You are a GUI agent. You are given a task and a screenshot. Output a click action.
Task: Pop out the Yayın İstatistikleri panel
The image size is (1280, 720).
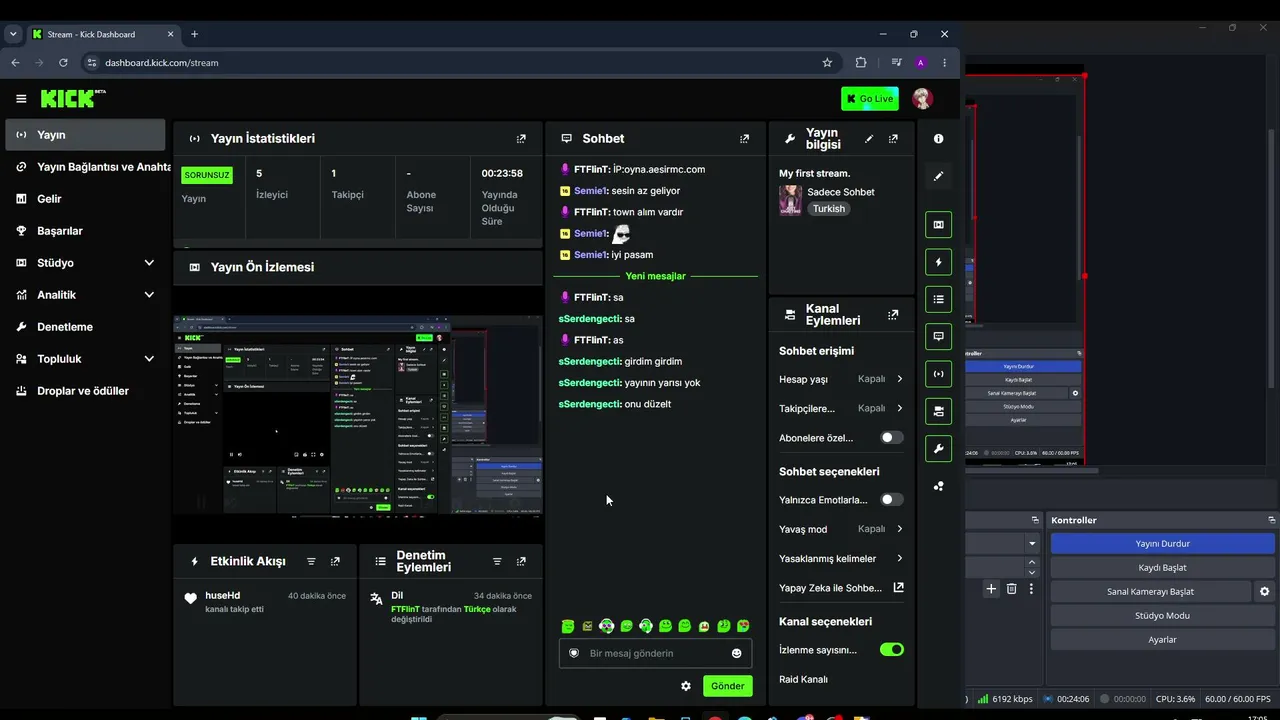point(521,139)
